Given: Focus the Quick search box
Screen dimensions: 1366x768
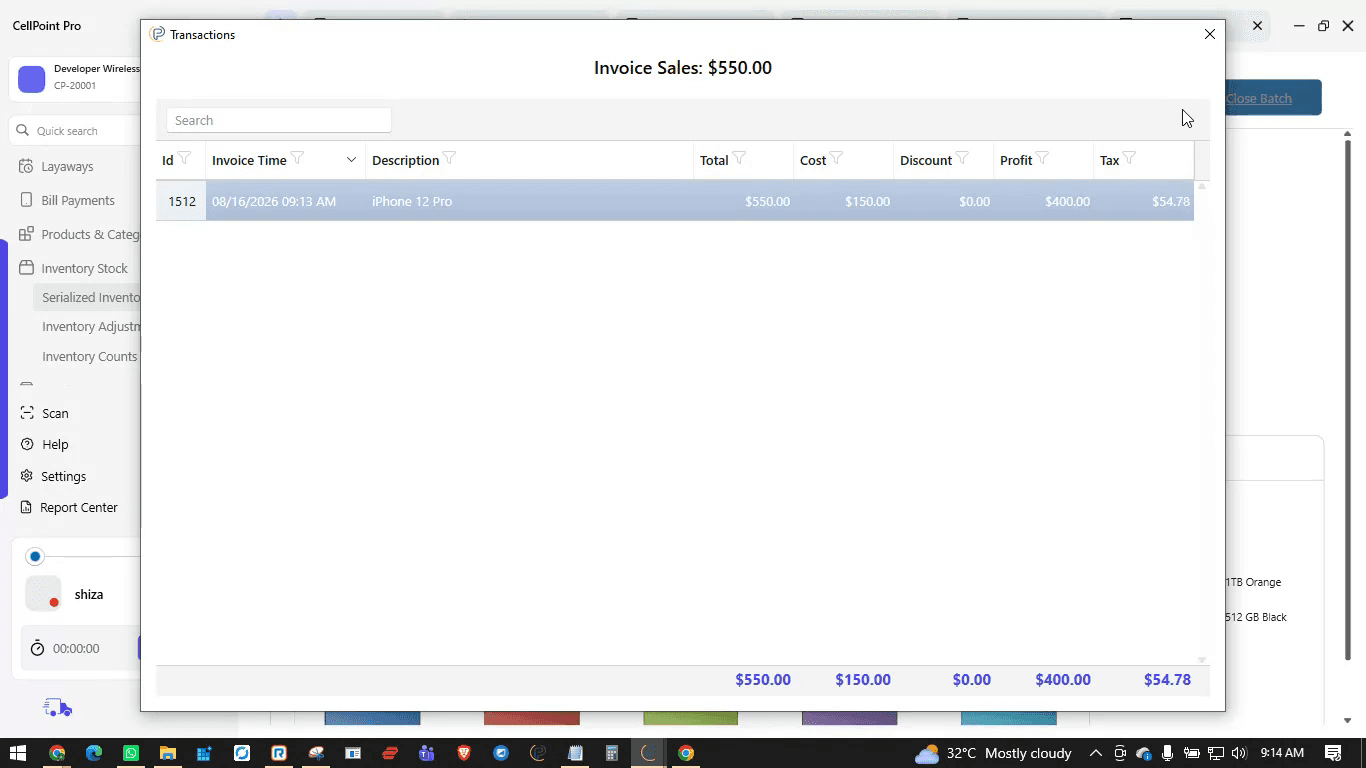Looking at the screenshot, I should pyautogui.click(x=75, y=130).
